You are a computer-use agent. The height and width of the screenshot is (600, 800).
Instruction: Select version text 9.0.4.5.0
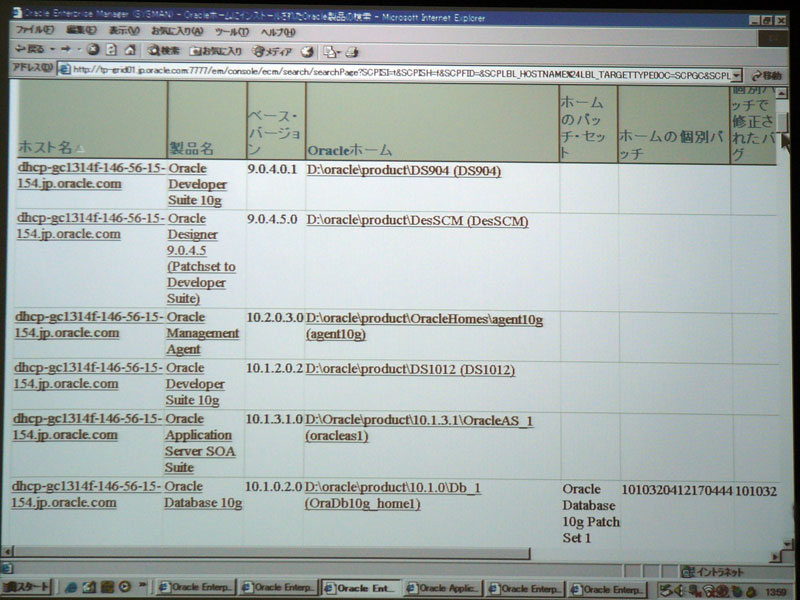[x=272, y=219]
